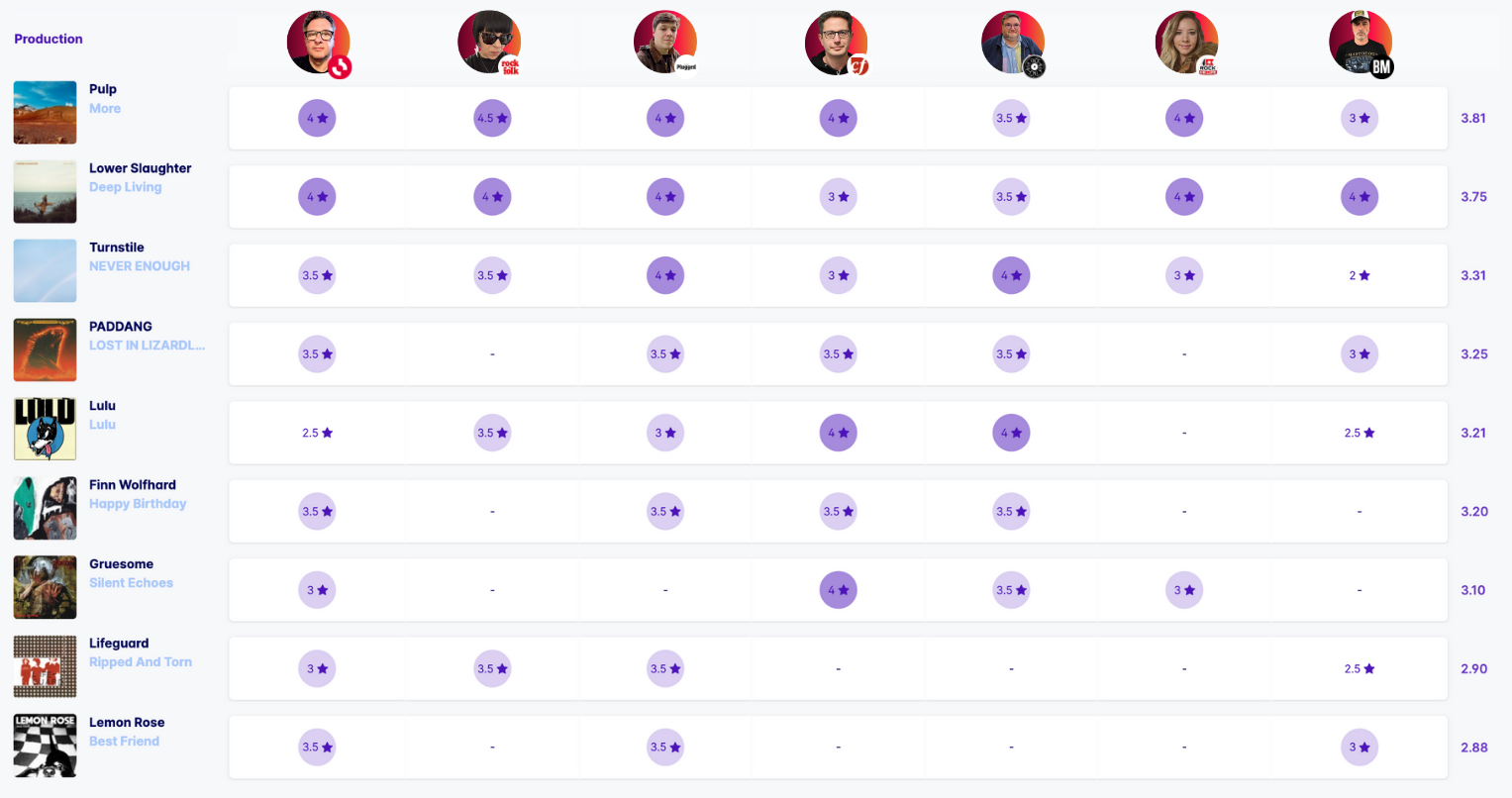This screenshot has width=1512, height=798.
Task: Click the reviewer avatar with the vinyl record badge
Action: click(1012, 43)
